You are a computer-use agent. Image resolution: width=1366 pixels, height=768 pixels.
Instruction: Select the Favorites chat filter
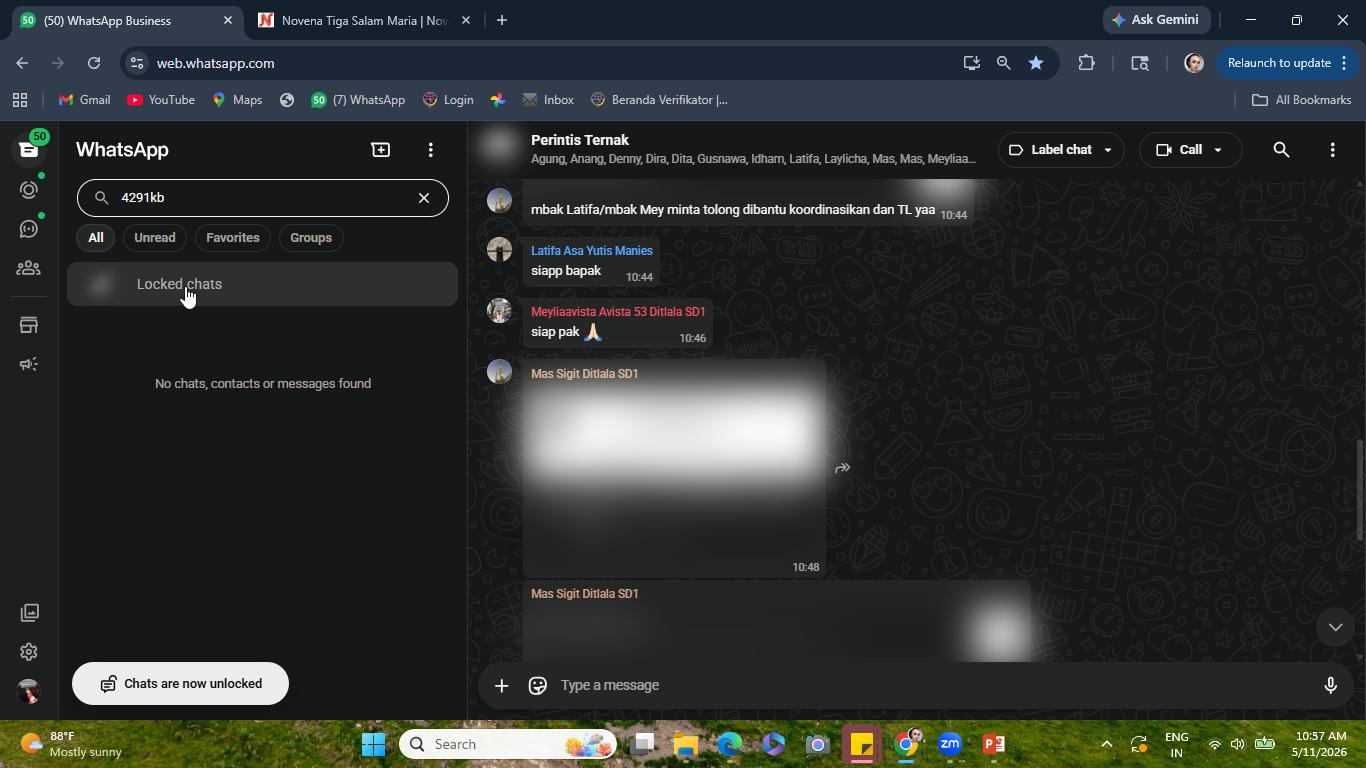point(233,238)
